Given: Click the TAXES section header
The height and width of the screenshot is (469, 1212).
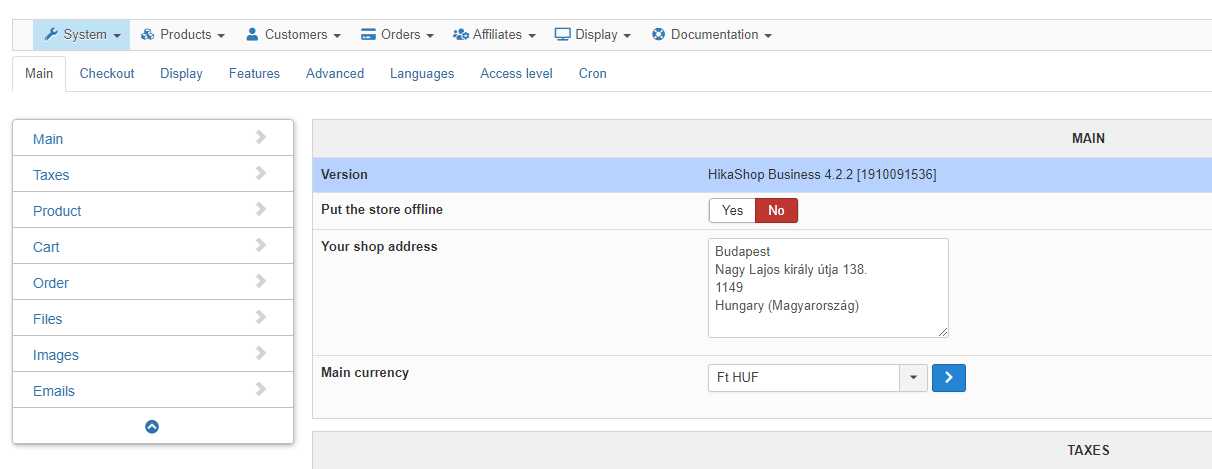Looking at the screenshot, I should click(x=1088, y=450).
